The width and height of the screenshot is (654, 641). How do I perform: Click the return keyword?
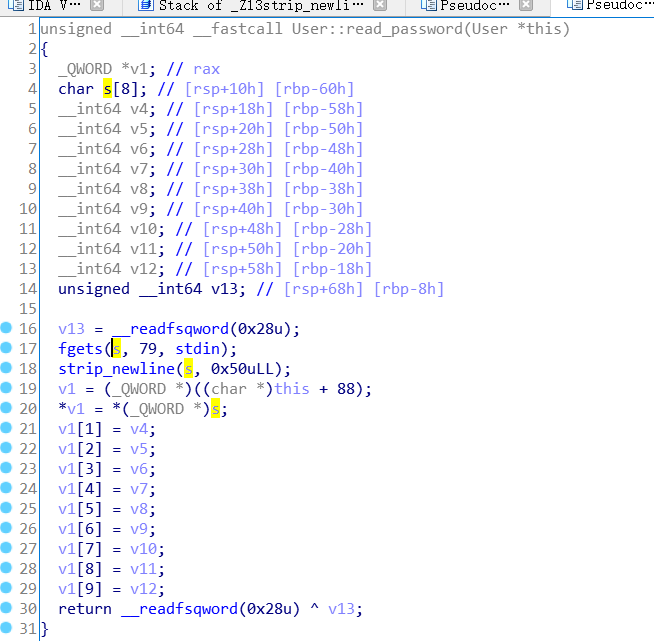coord(85,609)
